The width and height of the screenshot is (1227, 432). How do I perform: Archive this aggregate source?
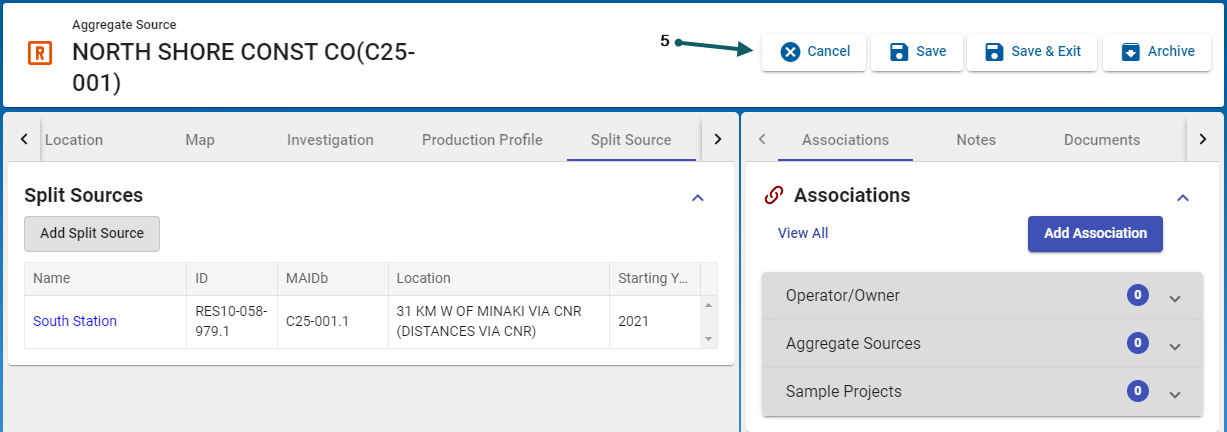1157,52
